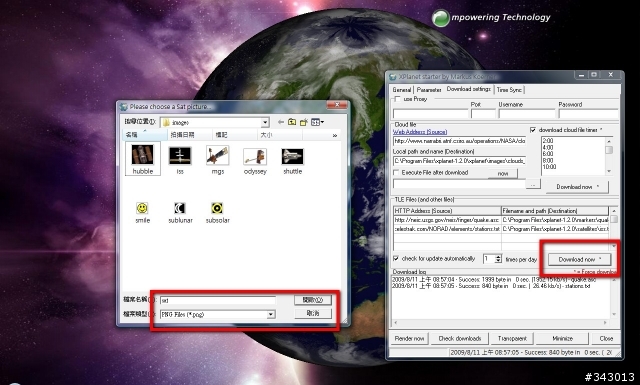Select 2:00 in the cloud times list
The height and width of the screenshot is (385, 640).
548,141
